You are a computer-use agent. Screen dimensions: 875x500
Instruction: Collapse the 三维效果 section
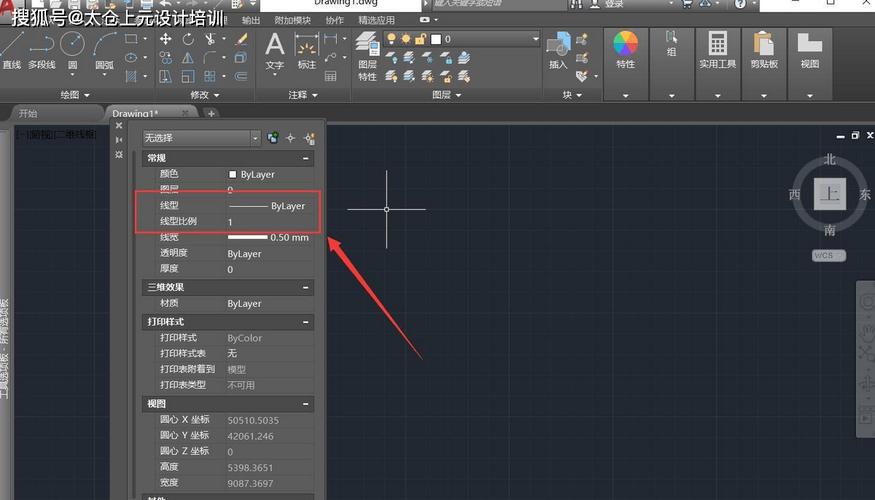(x=306, y=287)
